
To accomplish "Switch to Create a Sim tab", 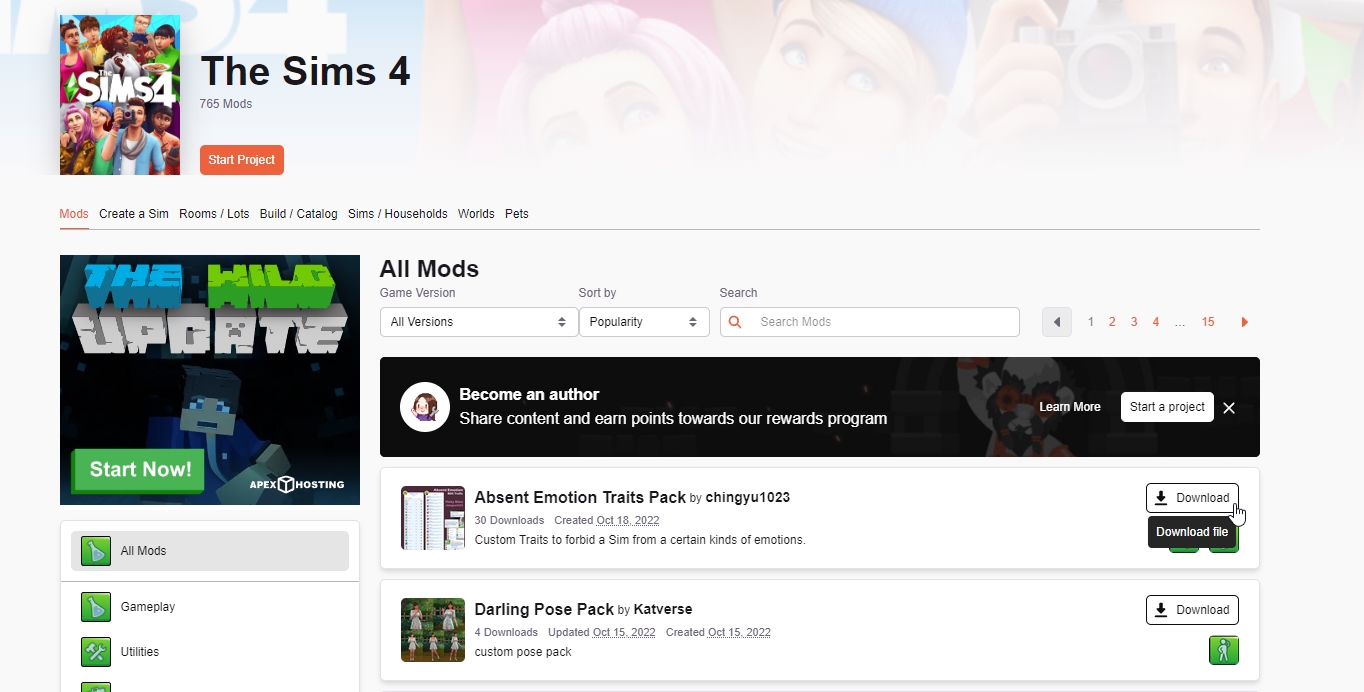I will [x=134, y=214].
